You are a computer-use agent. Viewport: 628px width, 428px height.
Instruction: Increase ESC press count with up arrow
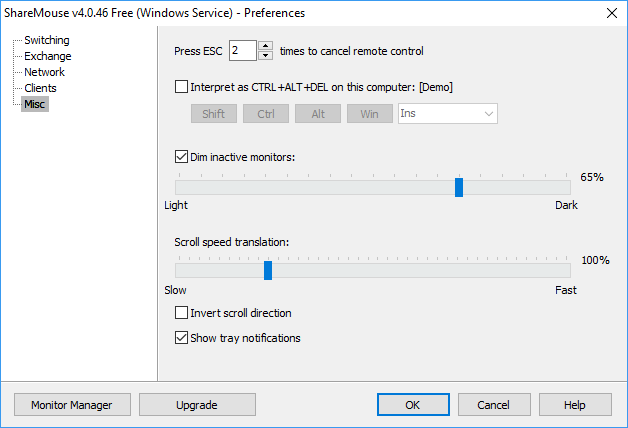tap(265, 45)
